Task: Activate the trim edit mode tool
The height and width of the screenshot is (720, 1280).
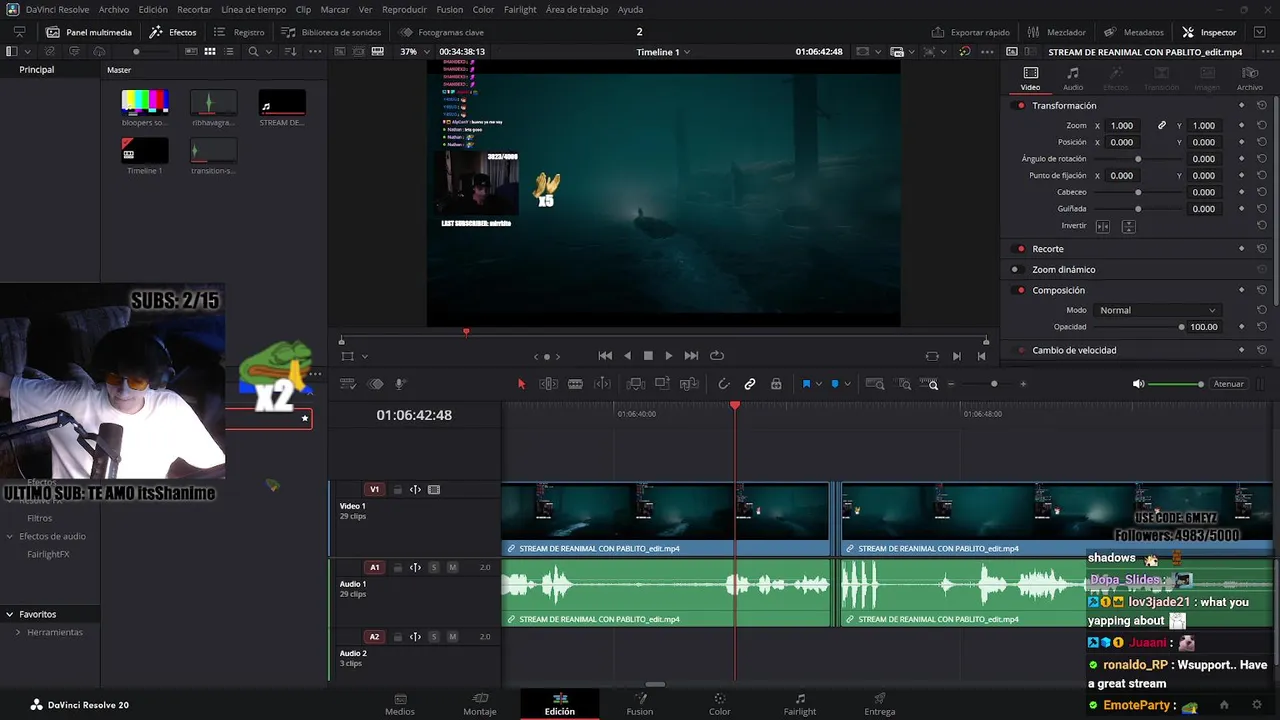Action: click(x=548, y=384)
